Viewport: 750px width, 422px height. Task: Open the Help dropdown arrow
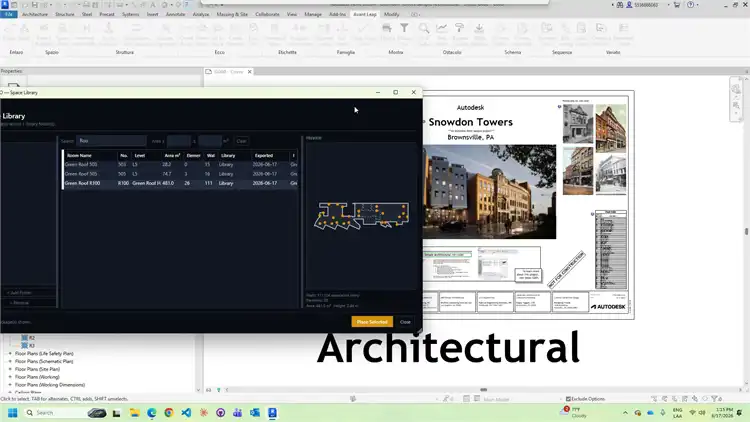point(697,5)
